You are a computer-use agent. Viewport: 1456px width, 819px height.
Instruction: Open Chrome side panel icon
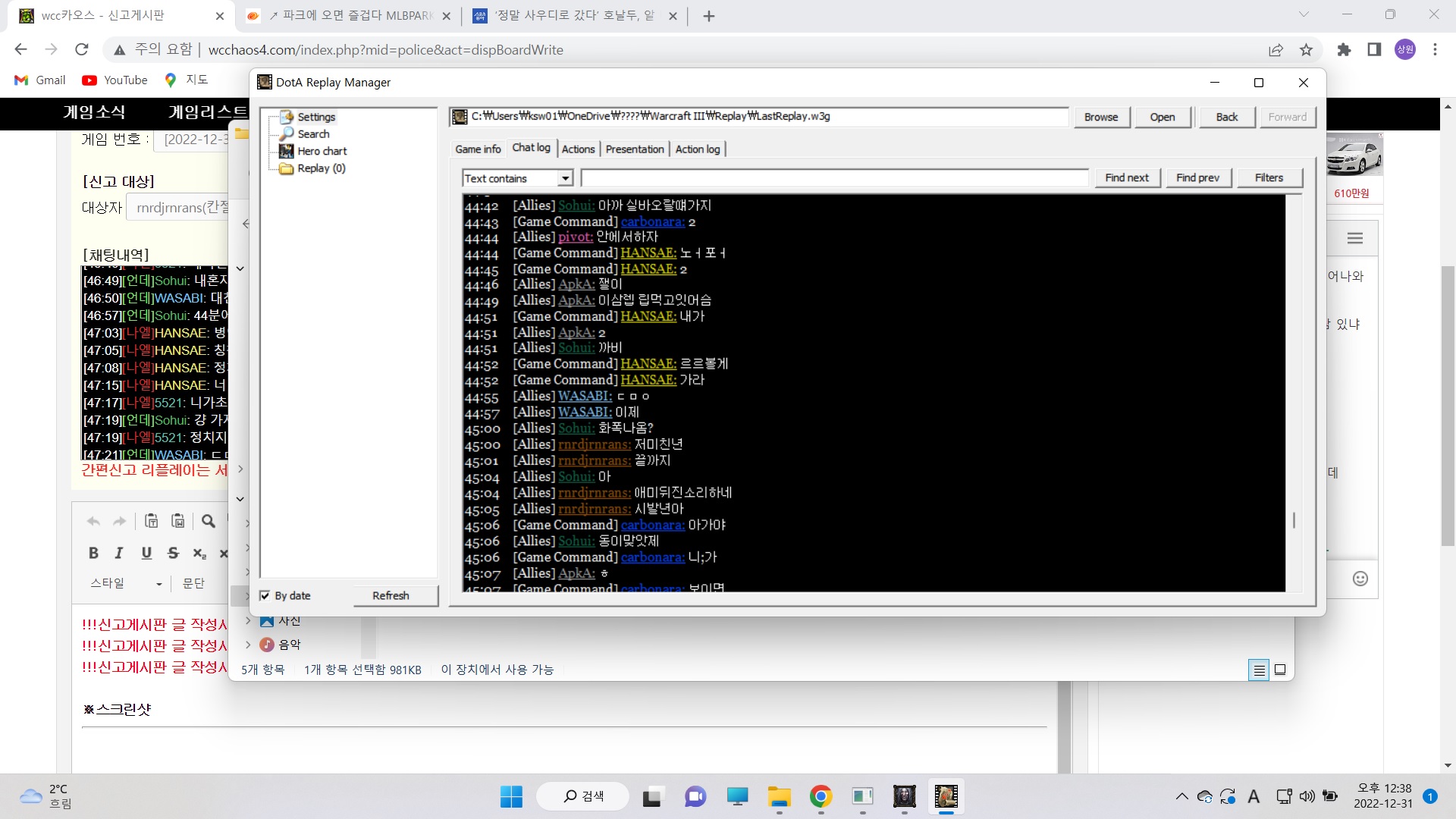1374,50
